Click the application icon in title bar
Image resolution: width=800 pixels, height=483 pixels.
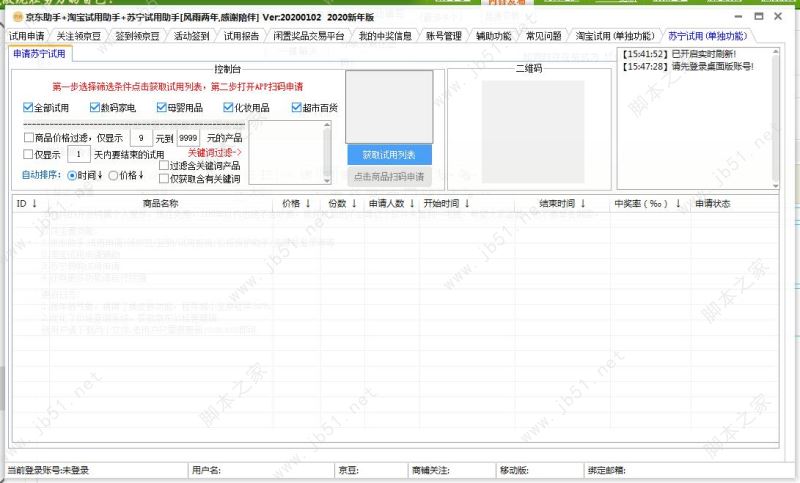[17, 17]
